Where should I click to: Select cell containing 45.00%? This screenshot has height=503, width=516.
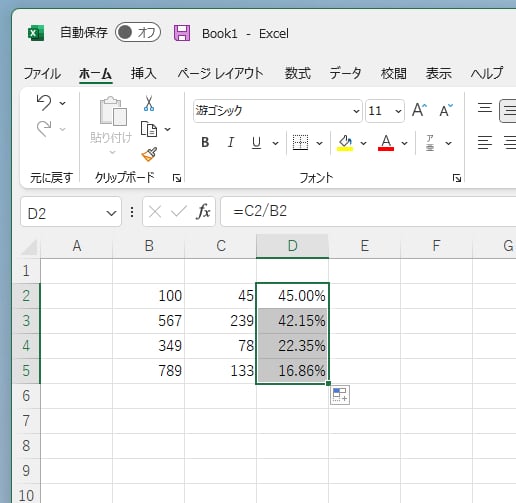pos(292,296)
